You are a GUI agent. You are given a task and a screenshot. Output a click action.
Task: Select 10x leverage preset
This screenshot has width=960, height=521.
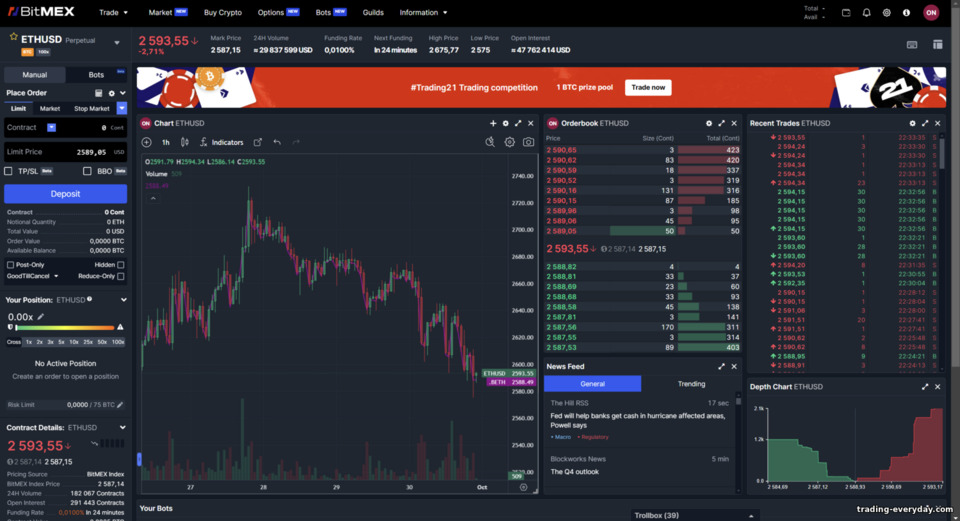pyautogui.click(x=74, y=342)
